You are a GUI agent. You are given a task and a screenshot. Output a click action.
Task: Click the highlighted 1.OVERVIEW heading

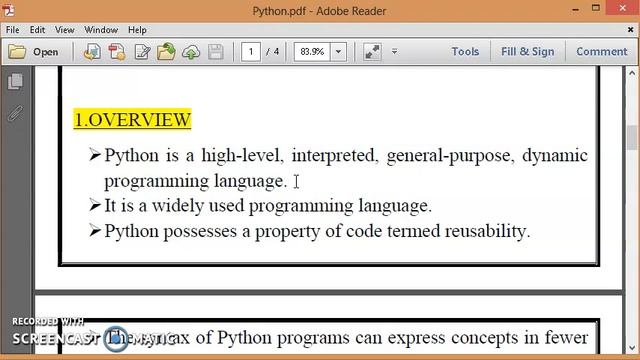coord(132,120)
